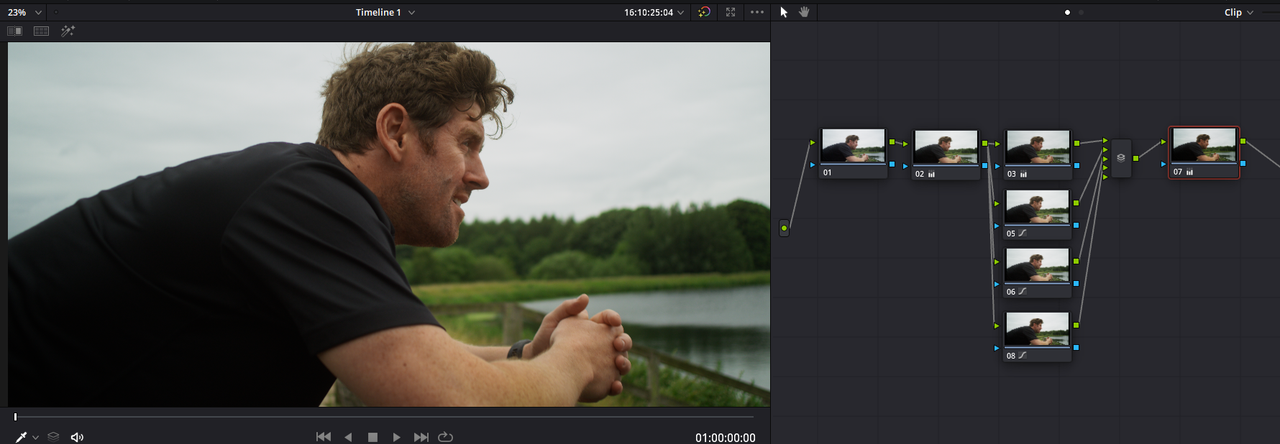1280x444 pixels.
Task: Toggle the split screen grid view
Action: point(41,31)
